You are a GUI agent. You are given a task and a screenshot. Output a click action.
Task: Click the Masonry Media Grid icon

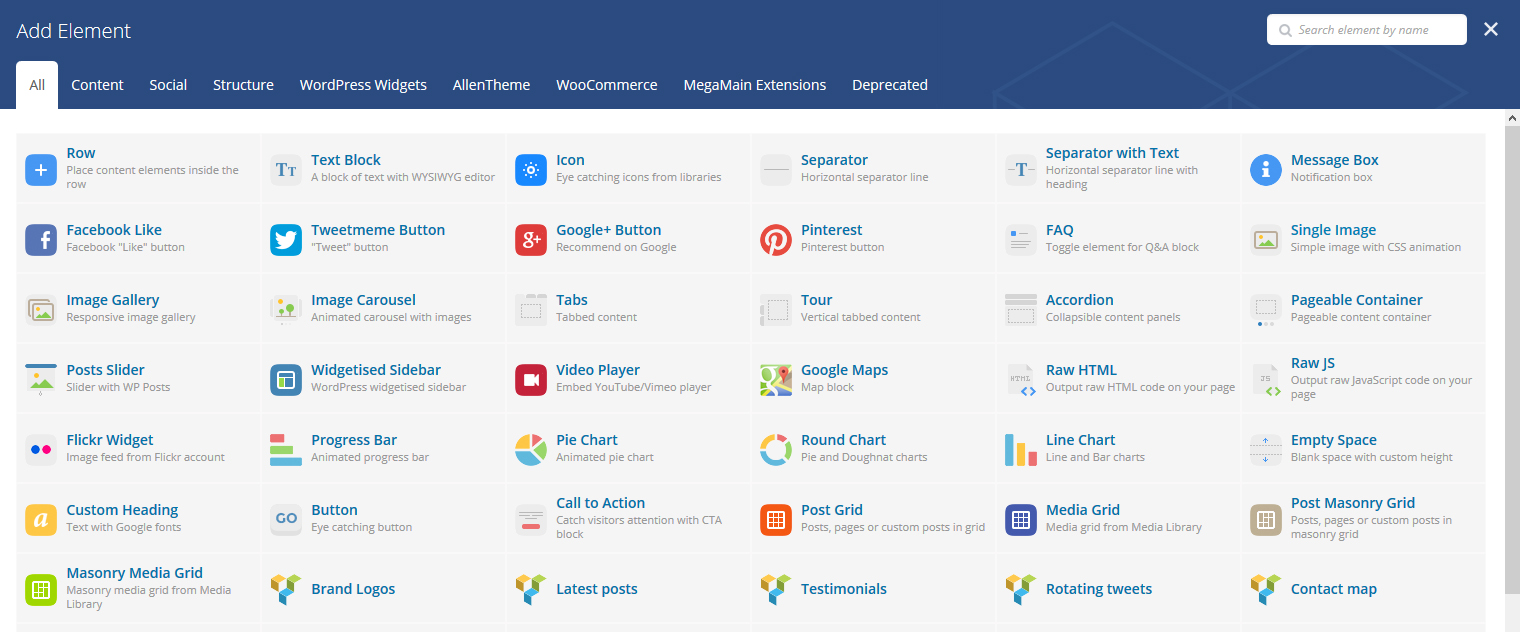point(41,590)
